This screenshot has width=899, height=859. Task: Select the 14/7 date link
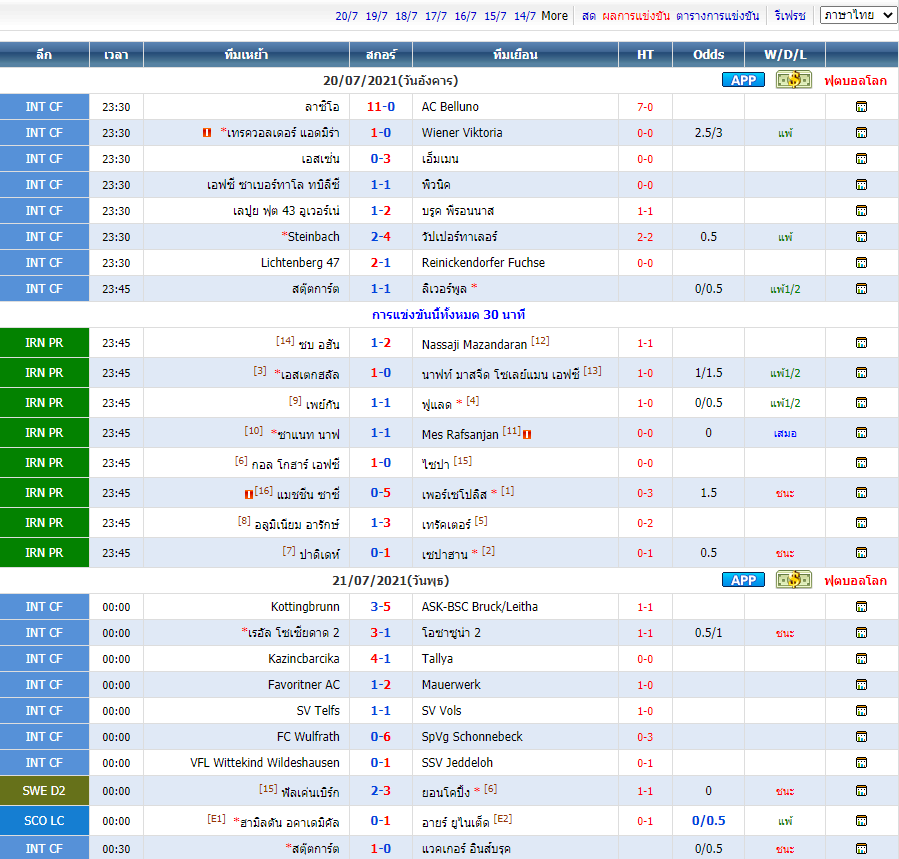525,16
